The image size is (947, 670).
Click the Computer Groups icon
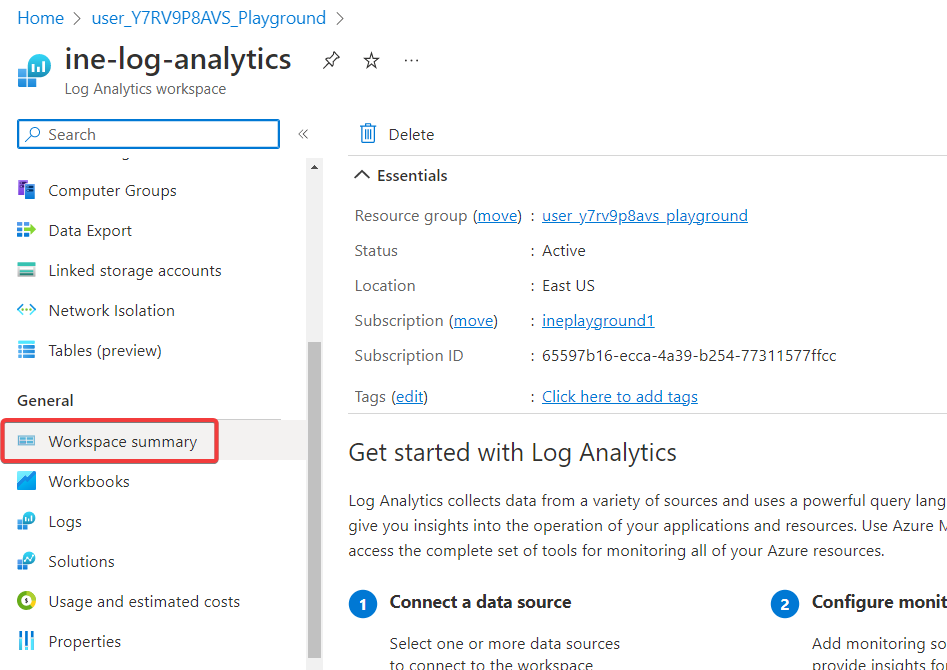pyautogui.click(x=27, y=190)
